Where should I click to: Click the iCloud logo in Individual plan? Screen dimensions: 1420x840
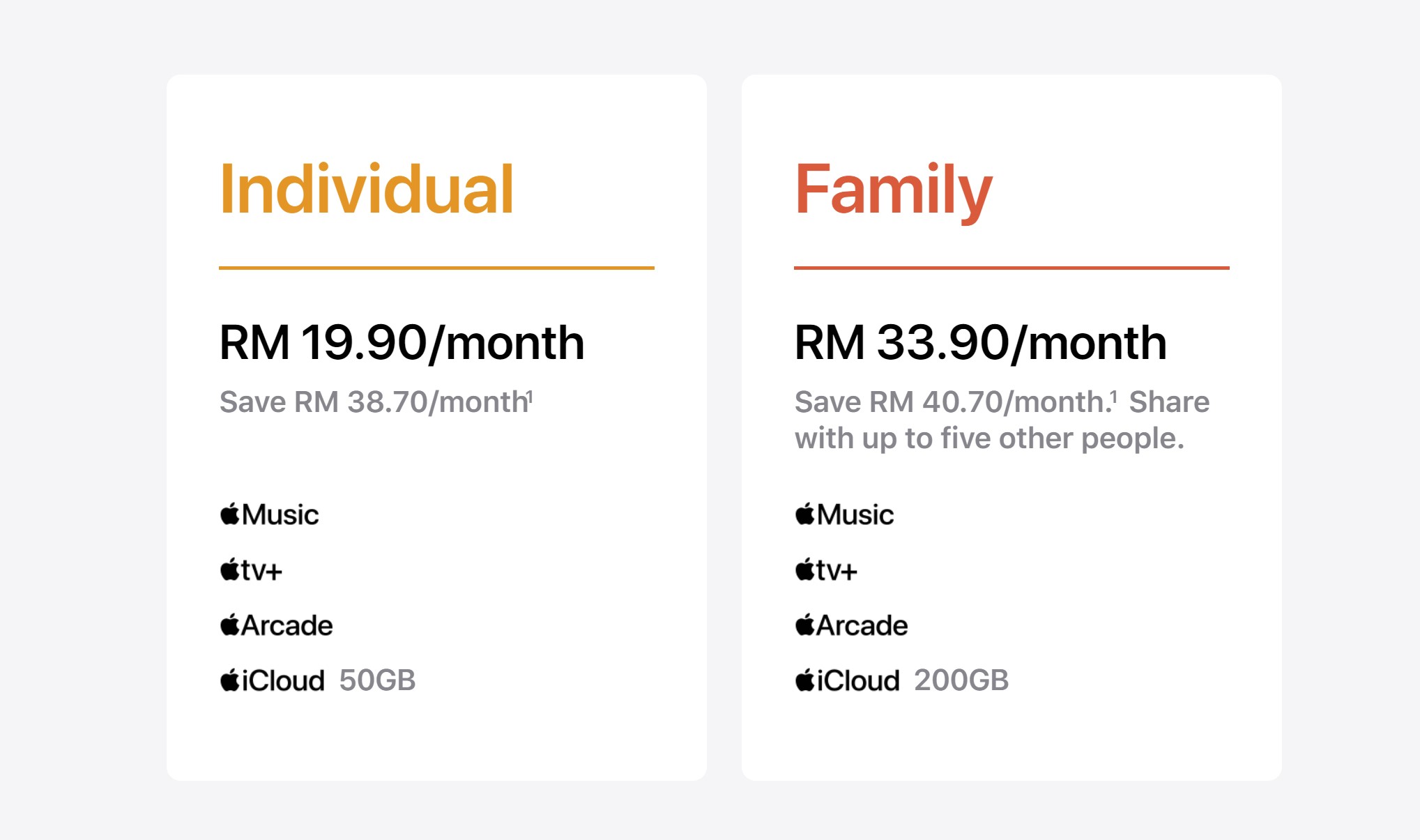(273, 680)
